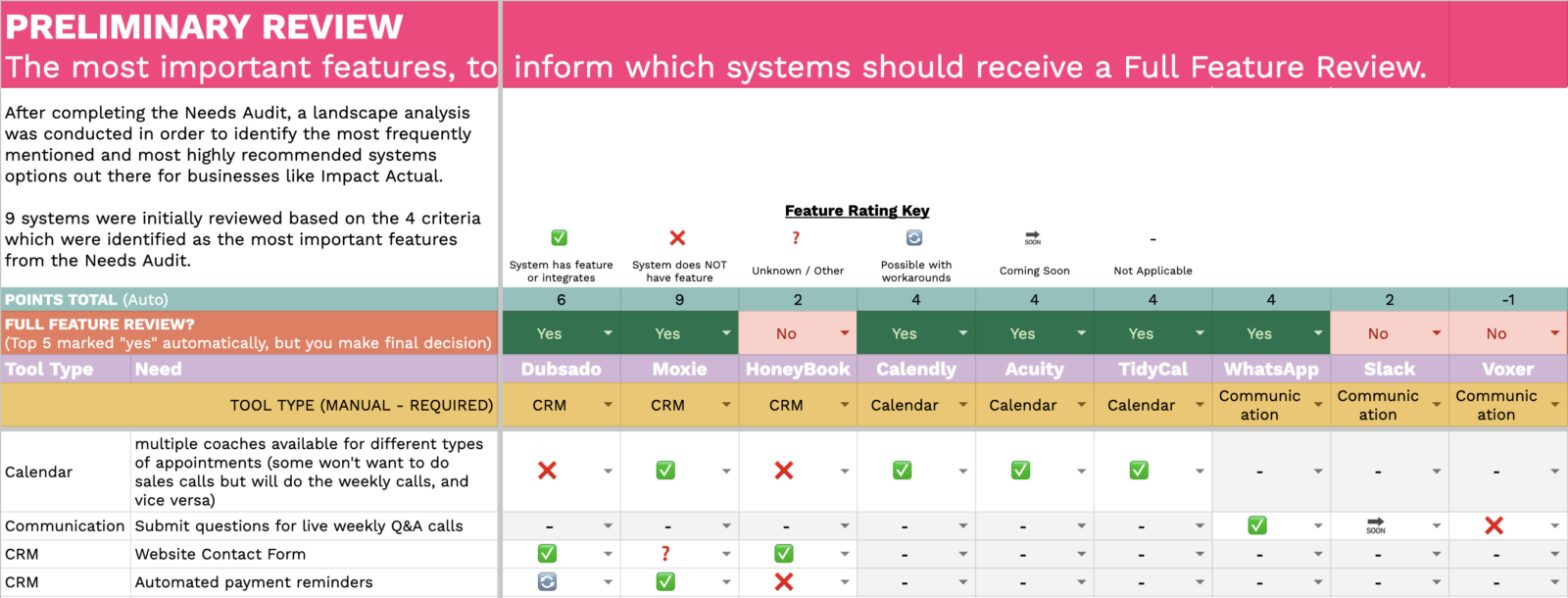Open Voxer's Full Feature Review No dropdown
Screen dimensions: 1568x598
[1555, 333]
